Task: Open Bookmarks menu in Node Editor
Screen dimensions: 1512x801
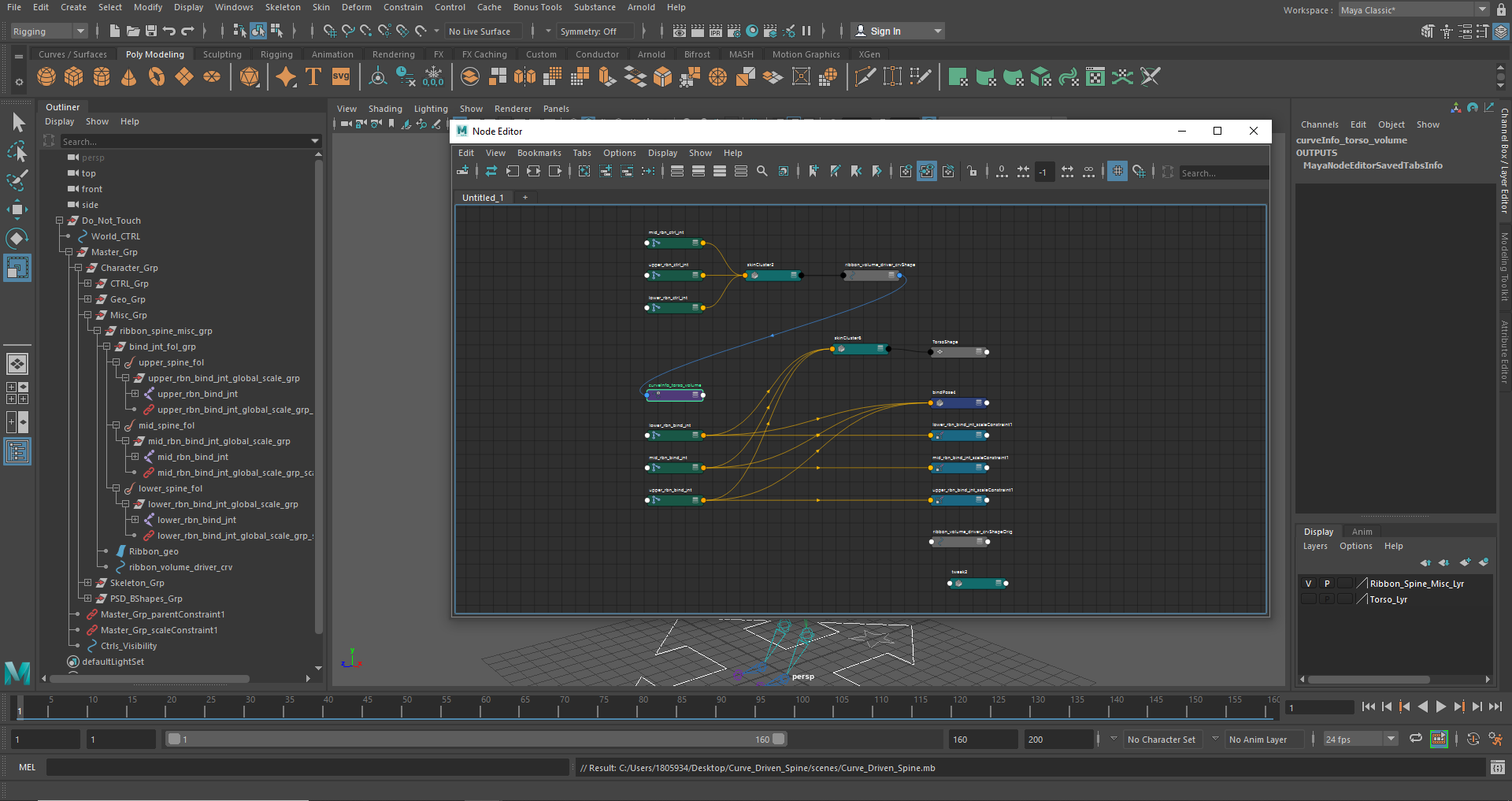Action: pyautogui.click(x=539, y=153)
